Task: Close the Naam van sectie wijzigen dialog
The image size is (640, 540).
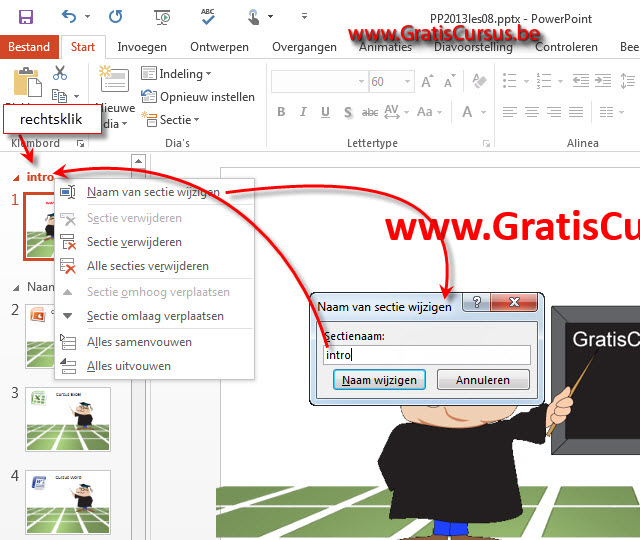Action: pos(514,302)
